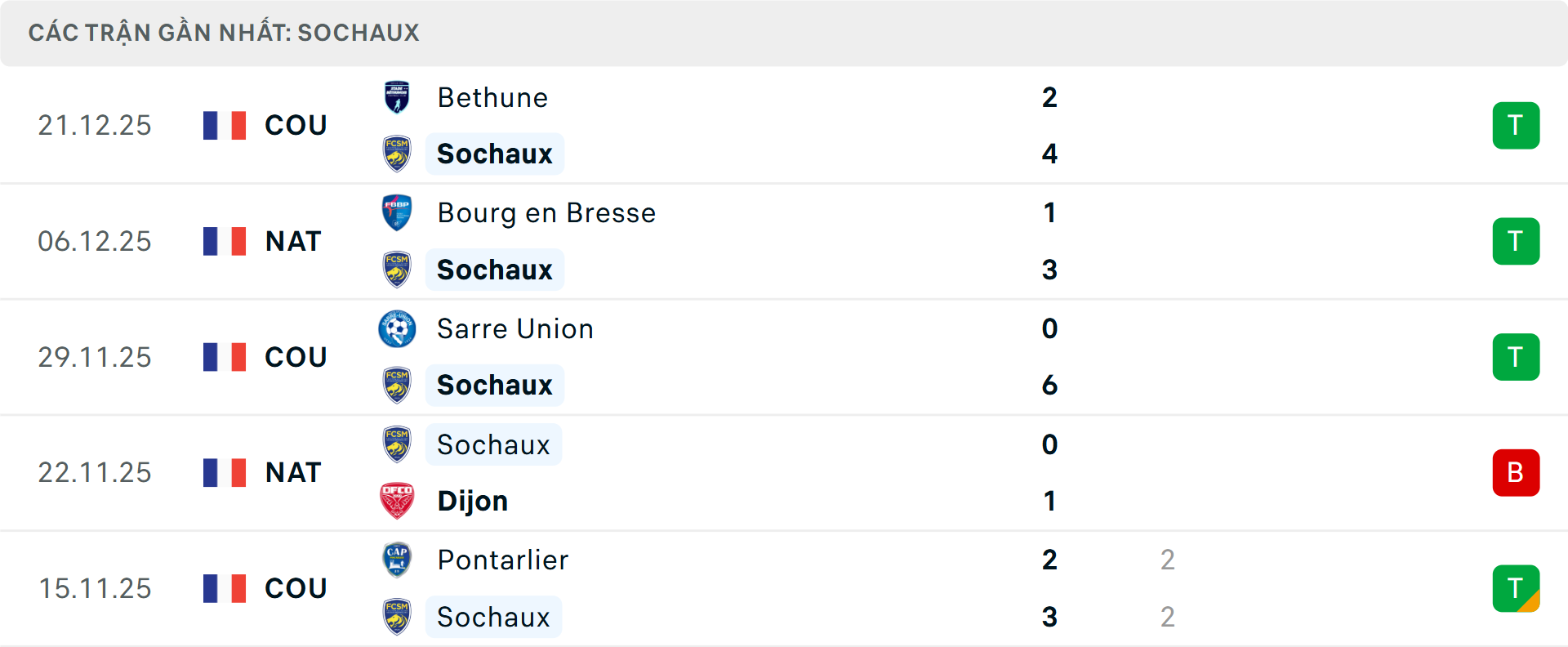
Task: Open the Dijon DFCO club crest
Action: click(x=397, y=501)
